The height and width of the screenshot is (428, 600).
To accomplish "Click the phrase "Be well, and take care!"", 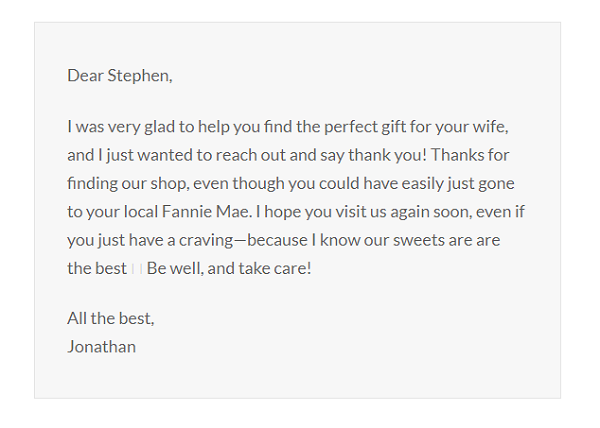I will [x=229, y=269].
